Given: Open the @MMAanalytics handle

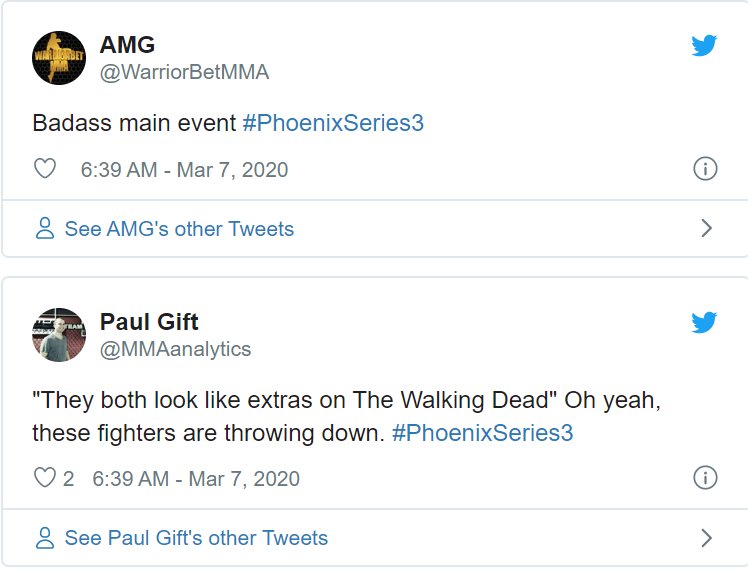Looking at the screenshot, I should pos(175,349).
